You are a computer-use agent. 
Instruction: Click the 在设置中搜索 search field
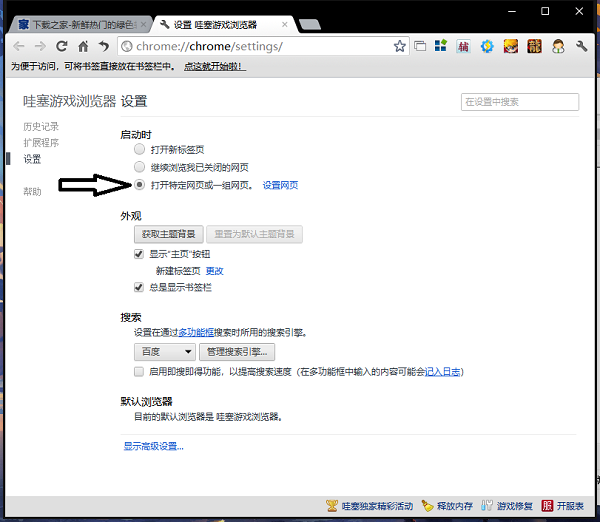(x=520, y=102)
